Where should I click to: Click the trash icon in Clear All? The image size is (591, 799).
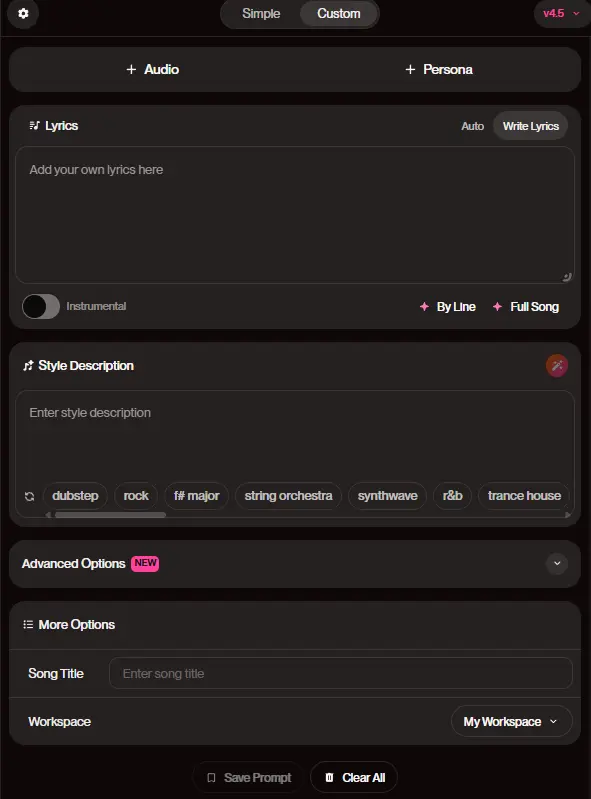pos(329,778)
